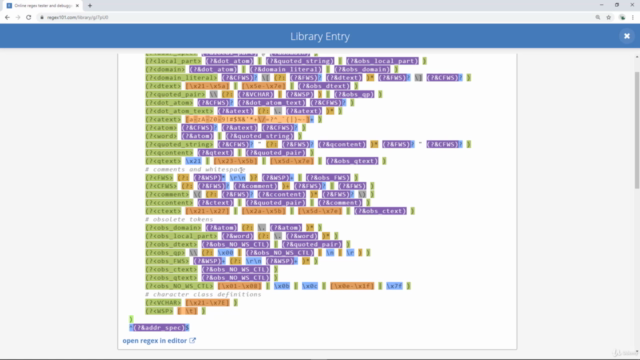Screen dimensions: 640x360
Task: Click the (?<ccontent> group name
Action: (169, 202)
